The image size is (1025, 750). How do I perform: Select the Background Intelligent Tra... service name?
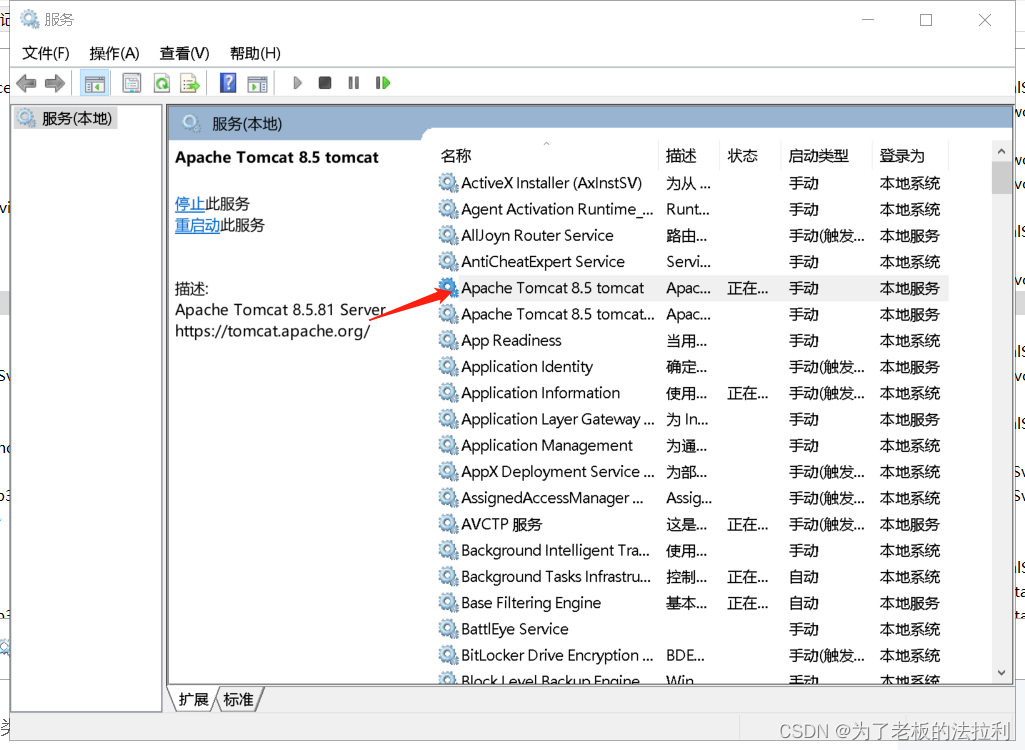[x=556, y=550]
